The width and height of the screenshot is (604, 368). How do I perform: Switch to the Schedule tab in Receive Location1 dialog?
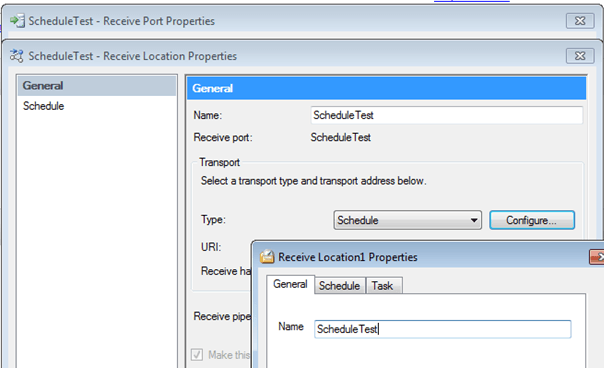tap(339, 286)
